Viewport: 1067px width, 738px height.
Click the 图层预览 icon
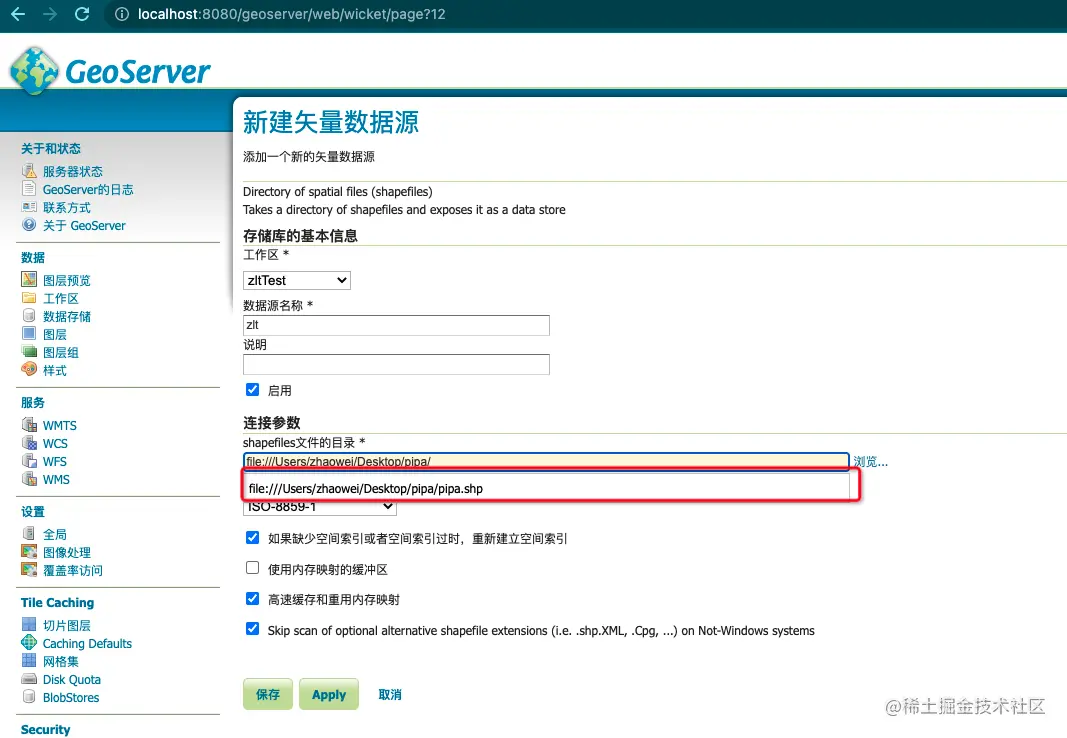[29, 279]
